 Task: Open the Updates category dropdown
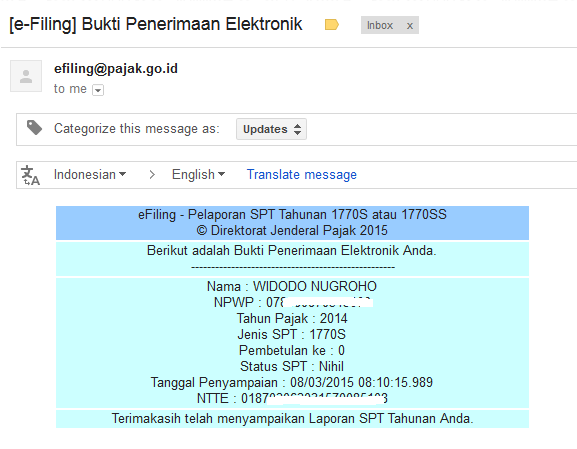pyautogui.click(x=271, y=129)
